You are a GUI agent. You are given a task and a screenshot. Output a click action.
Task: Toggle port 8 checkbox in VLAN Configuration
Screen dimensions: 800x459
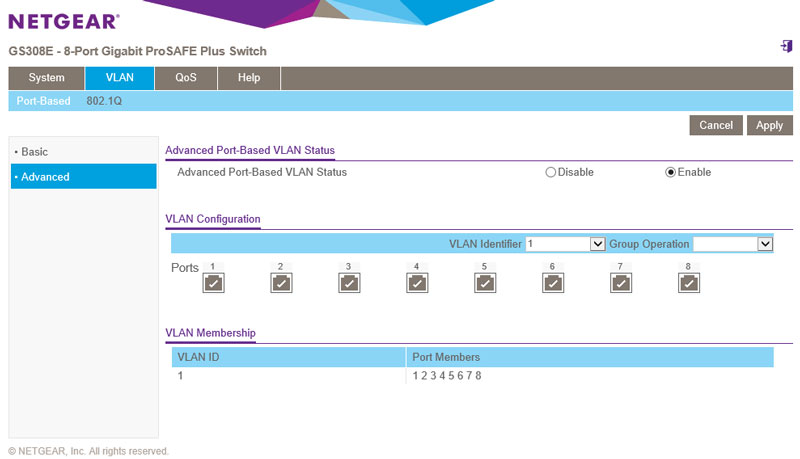[689, 283]
